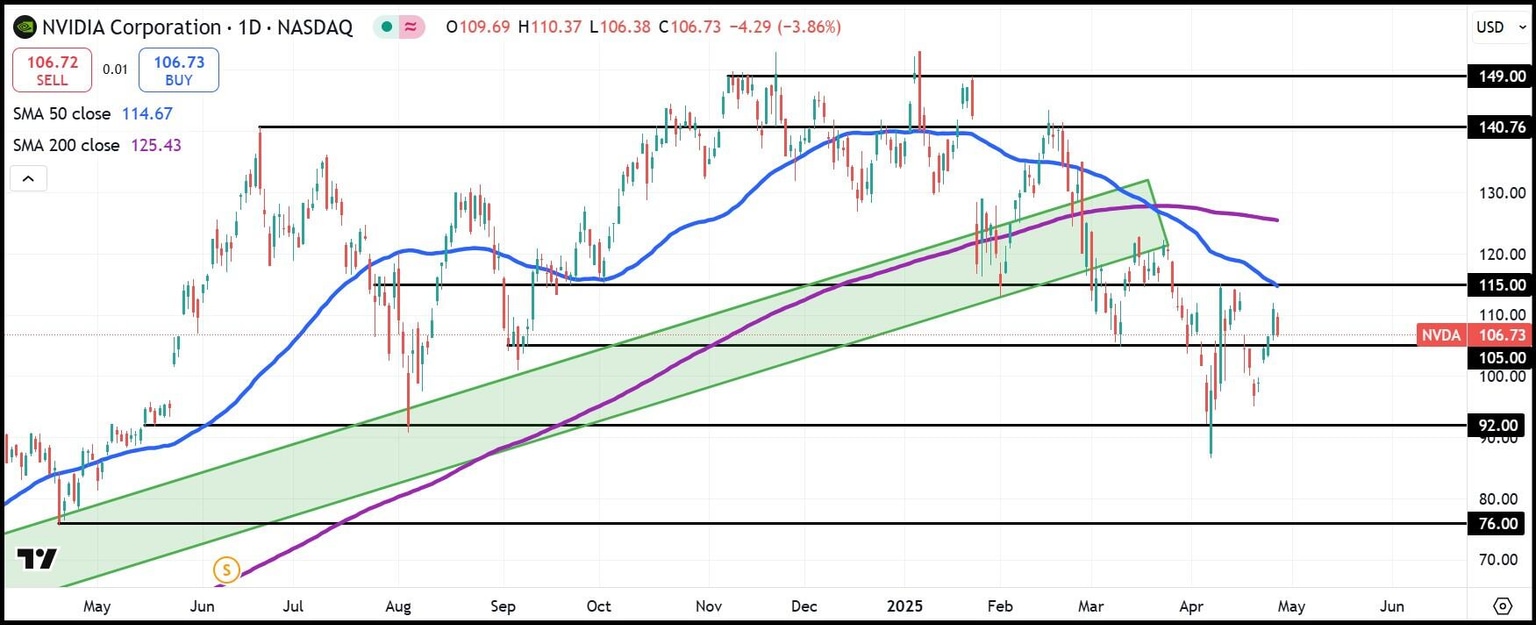
Task: Collapse the legend using the up chevron
Action: [28, 178]
